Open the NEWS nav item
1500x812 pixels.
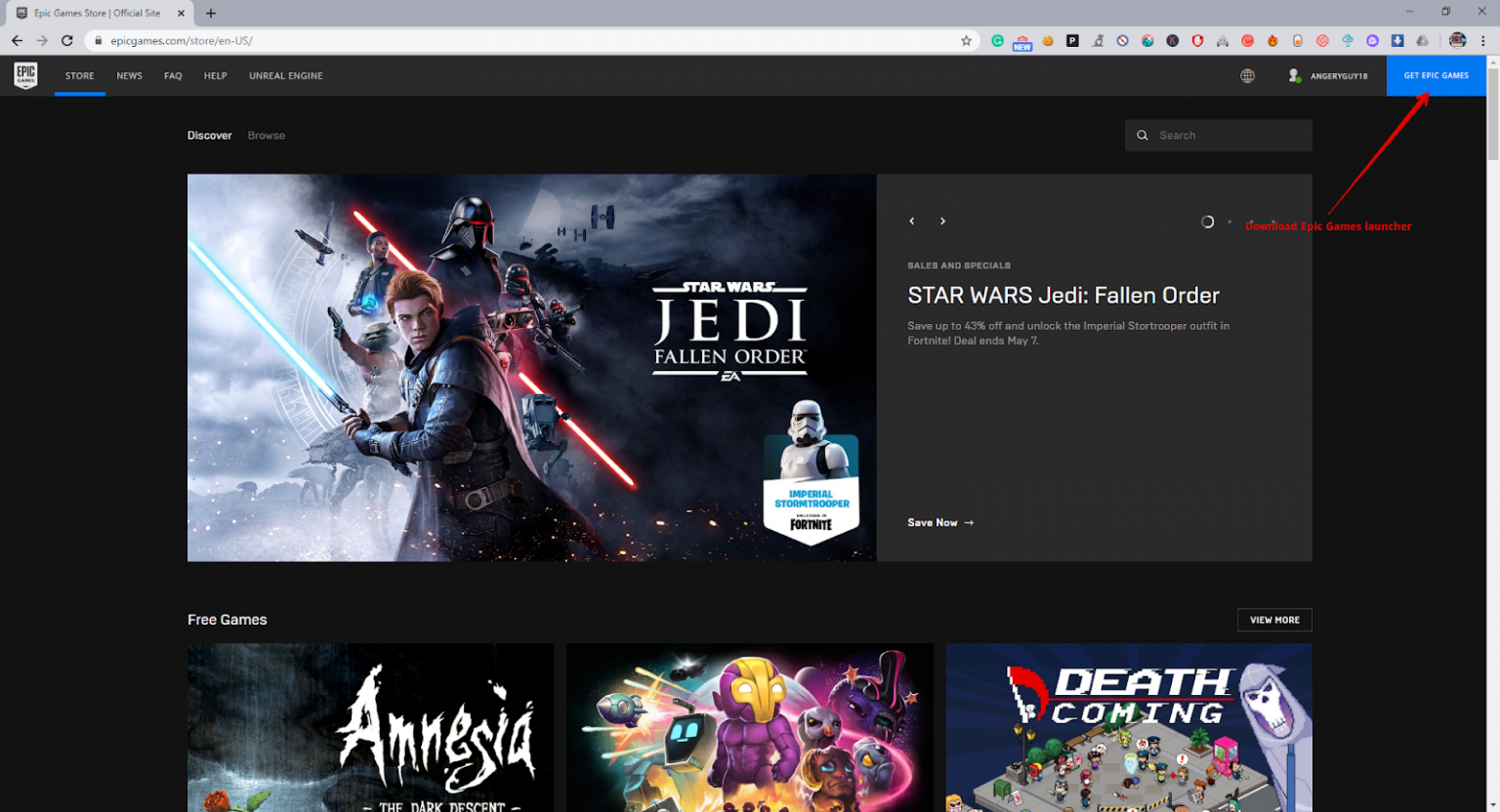pos(130,75)
